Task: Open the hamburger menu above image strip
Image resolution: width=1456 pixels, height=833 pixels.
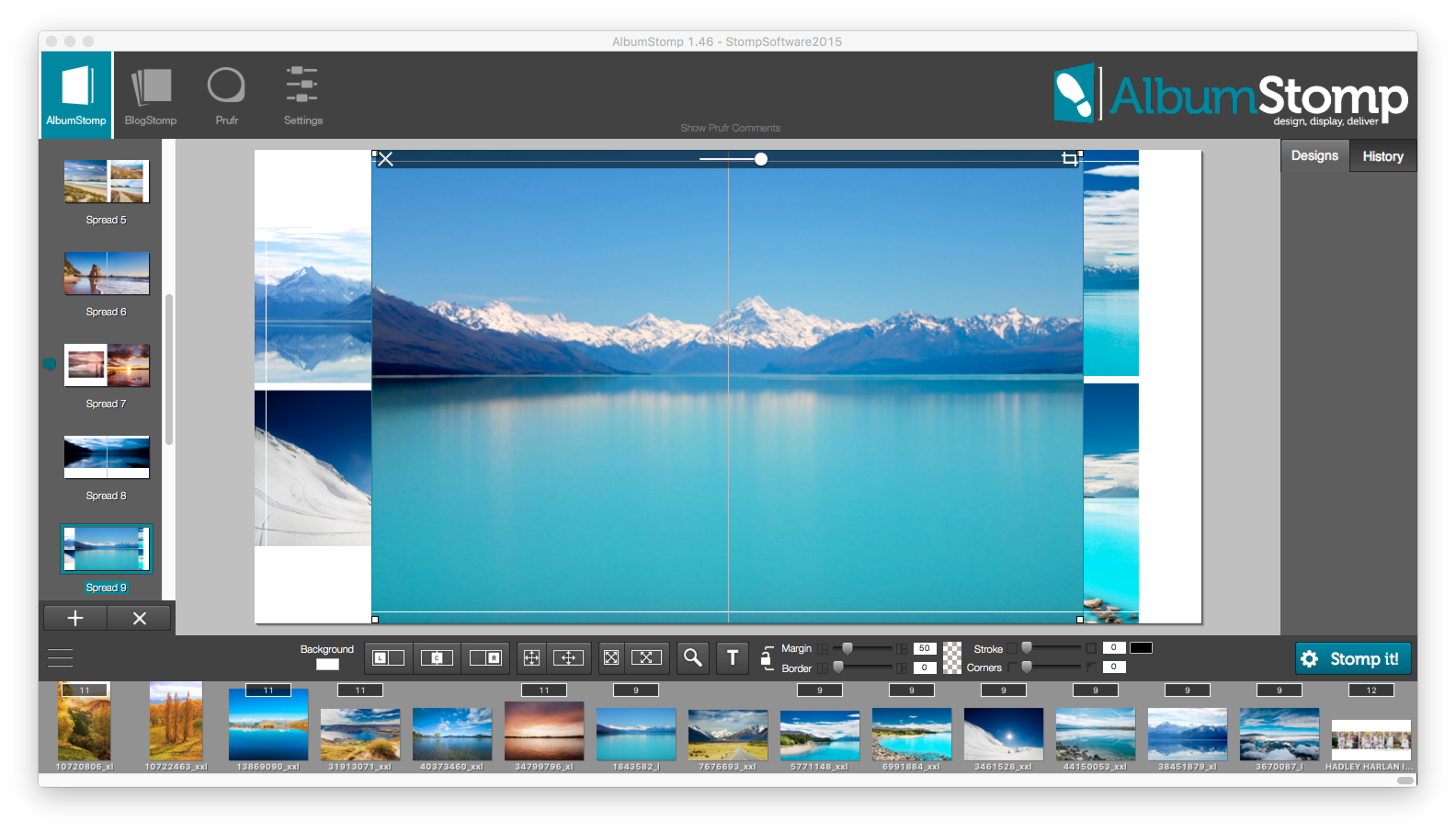Action: 60,657
